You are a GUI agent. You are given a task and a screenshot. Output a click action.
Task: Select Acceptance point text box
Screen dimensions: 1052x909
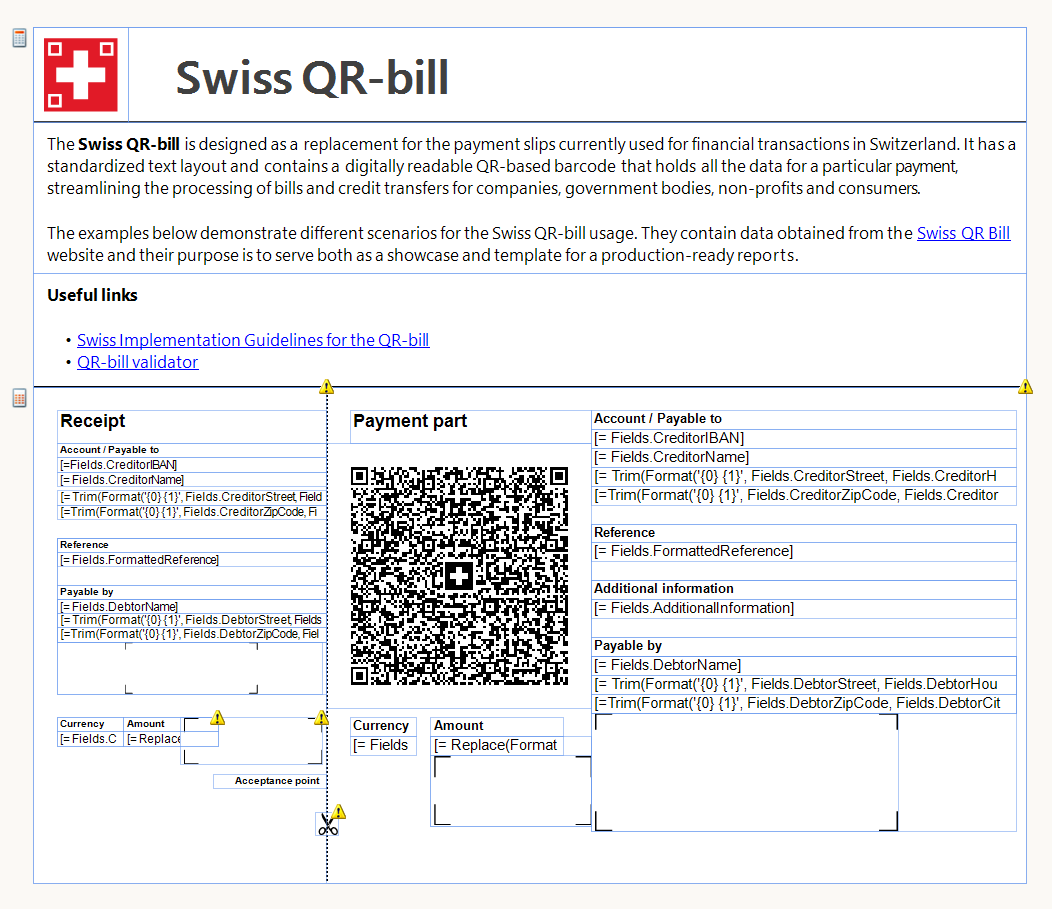pos(270,782)
